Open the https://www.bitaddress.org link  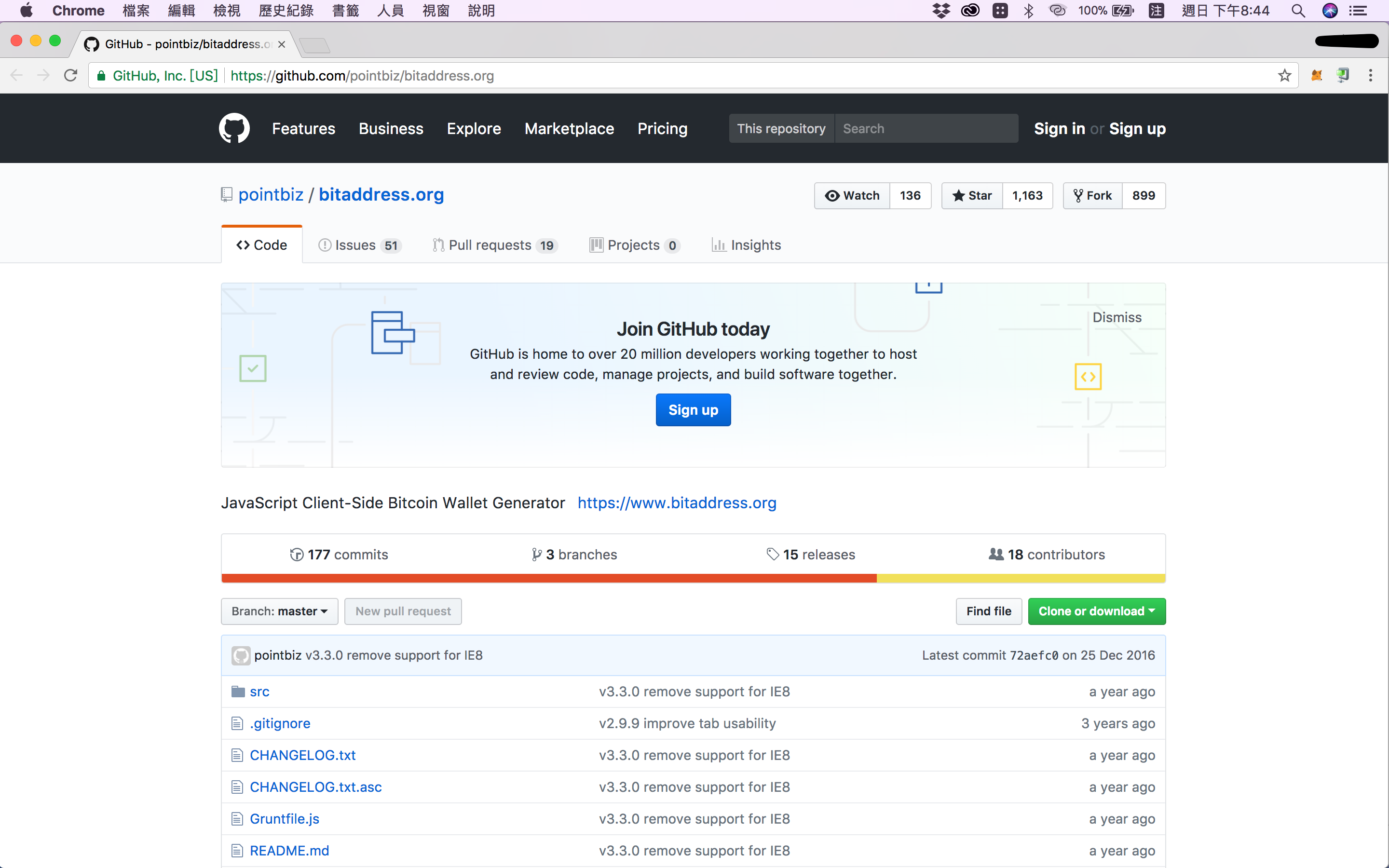(x=677, y=503)
